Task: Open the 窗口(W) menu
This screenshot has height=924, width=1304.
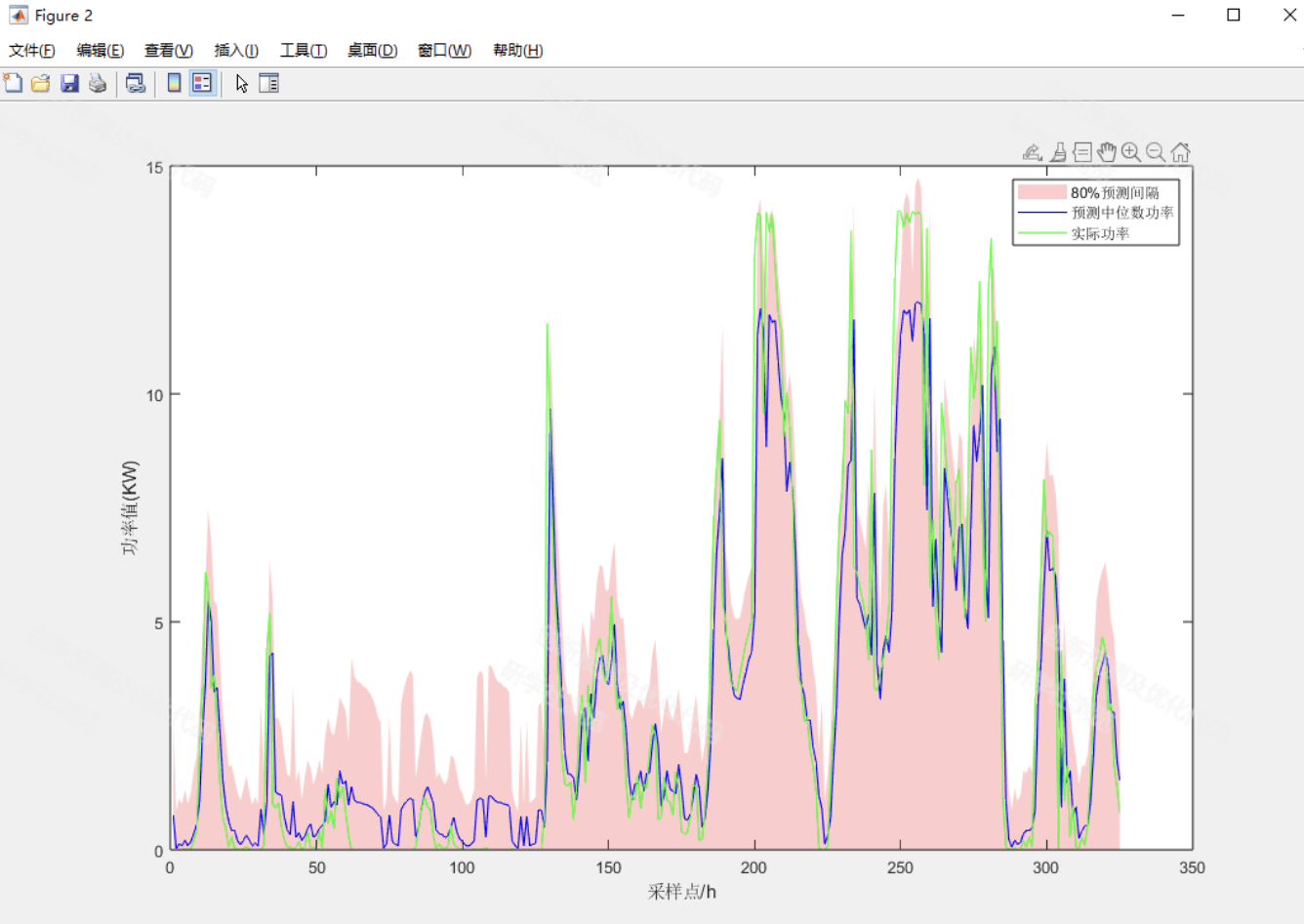Action: (x=445, y=51)
